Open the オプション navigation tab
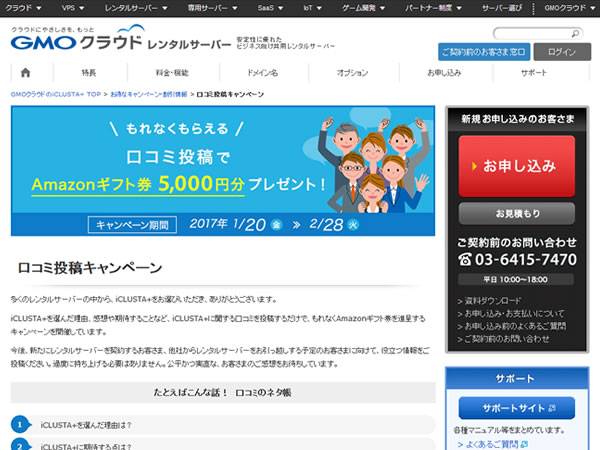The height and width of the screenshot is (450, 600). pos(352,72)
